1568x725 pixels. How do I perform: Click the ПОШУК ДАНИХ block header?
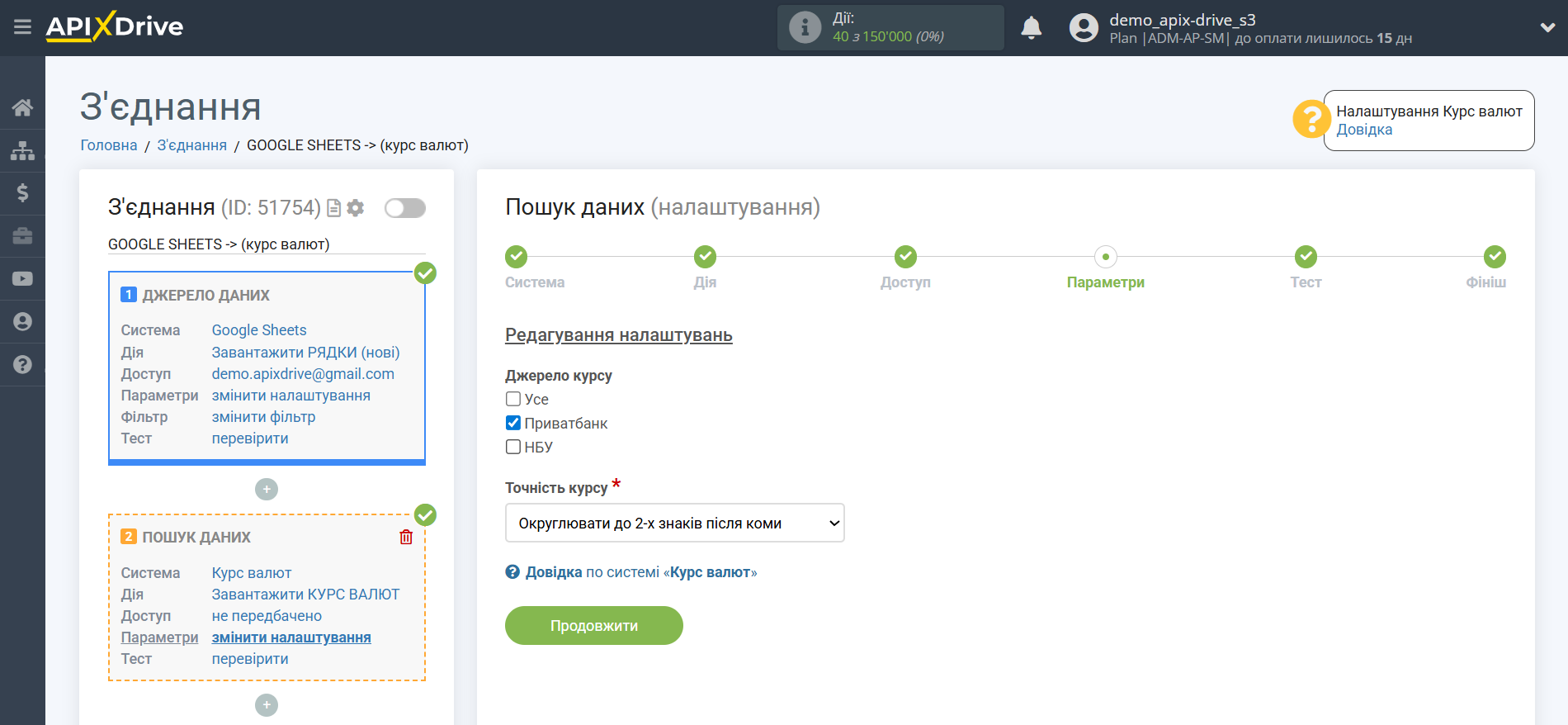coord(196,538)
